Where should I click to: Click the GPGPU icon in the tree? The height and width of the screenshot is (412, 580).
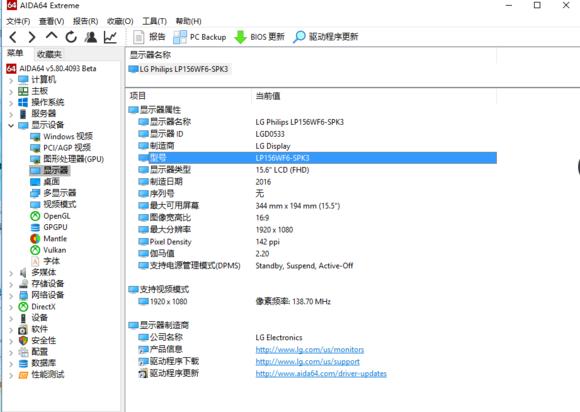point(35,227)
